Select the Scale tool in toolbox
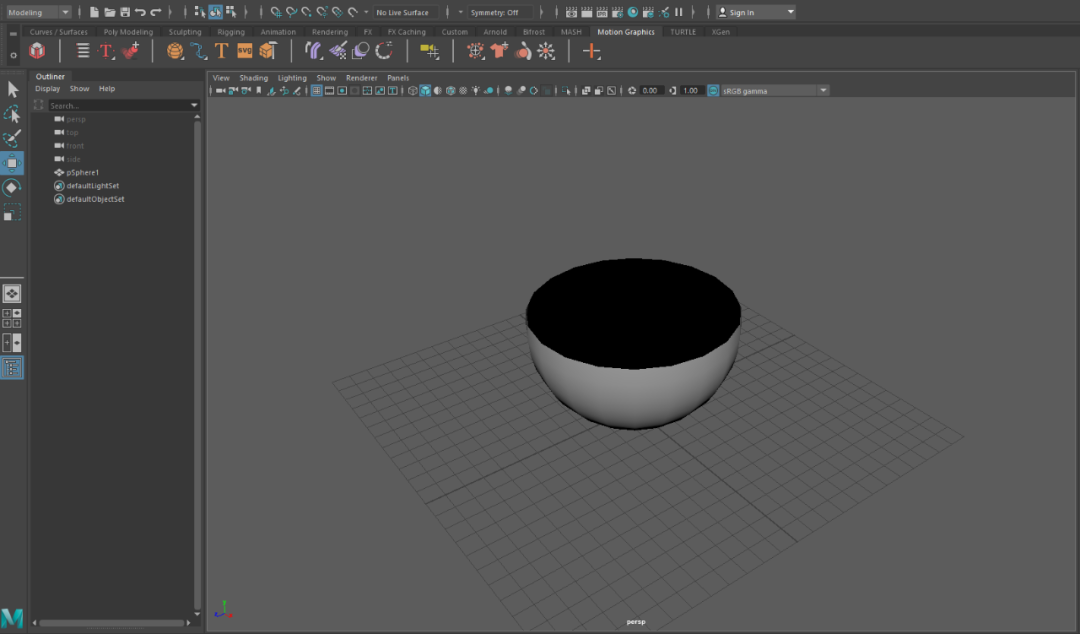 (x=12, y=213)
